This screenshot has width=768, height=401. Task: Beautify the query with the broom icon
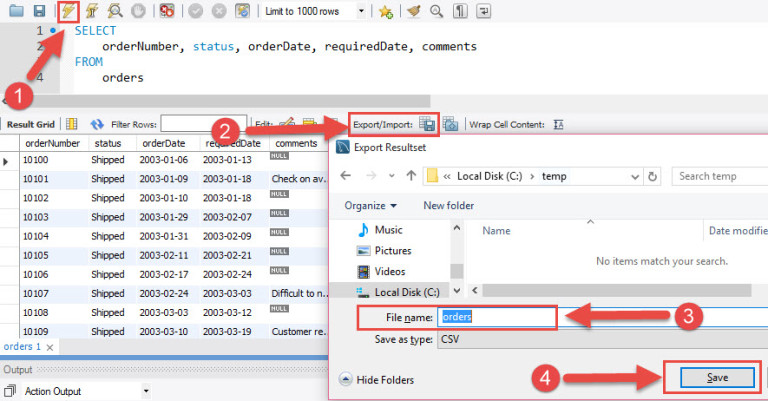tap(413, 11)
